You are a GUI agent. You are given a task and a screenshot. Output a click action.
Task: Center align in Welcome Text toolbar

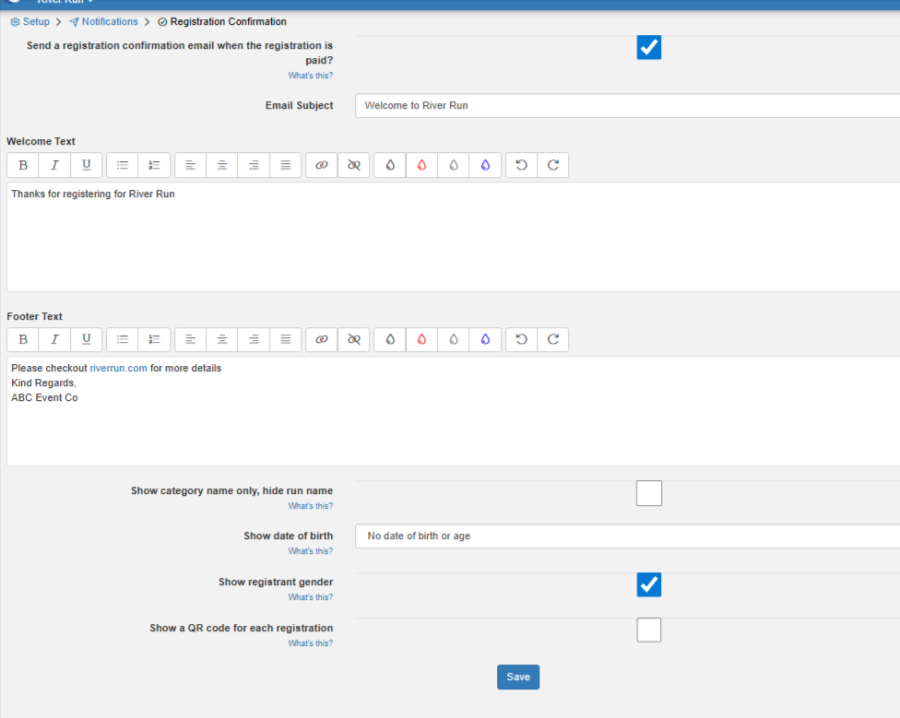click(222, 165)
